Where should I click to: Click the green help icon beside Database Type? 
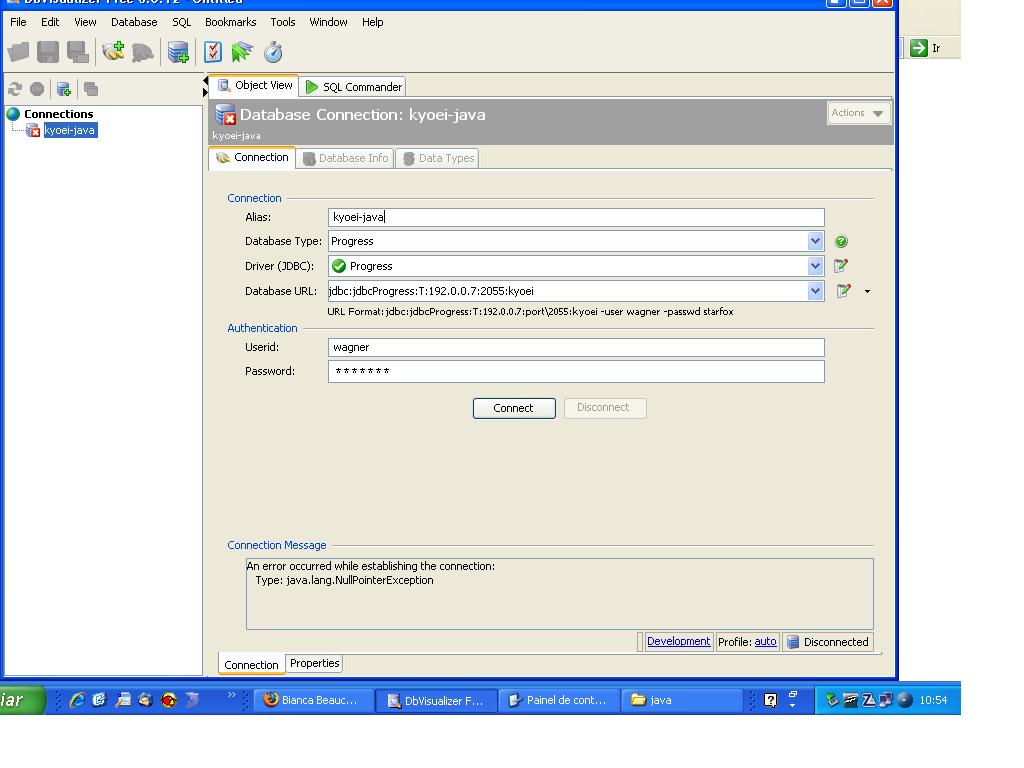pos(841,242)
